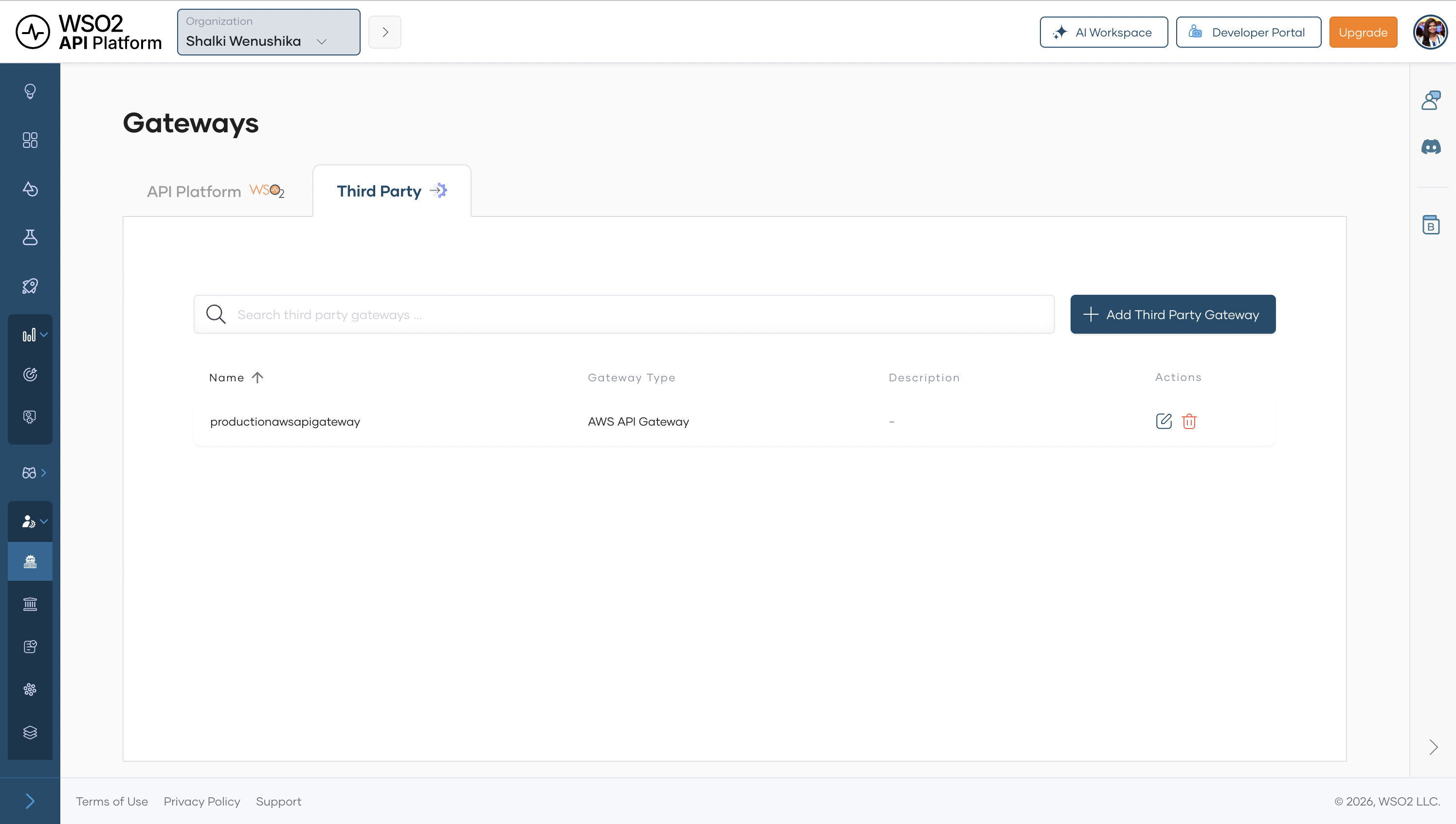The height and width of the screenshot is (824, 1456).
Task: Select the API gateway icon in sidebar
Action: (30, 561)
